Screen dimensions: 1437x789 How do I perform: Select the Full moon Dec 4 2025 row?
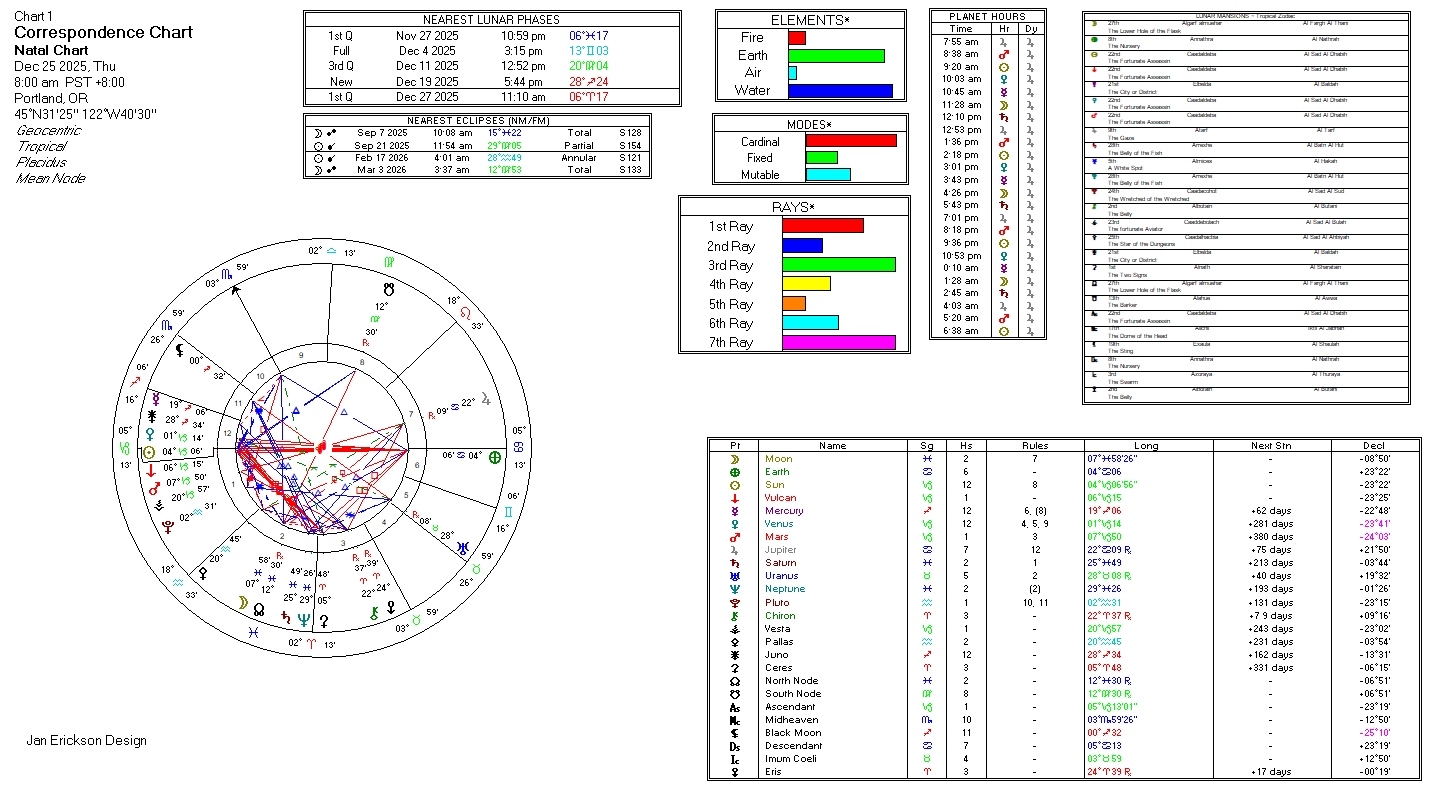pos(491,50)
